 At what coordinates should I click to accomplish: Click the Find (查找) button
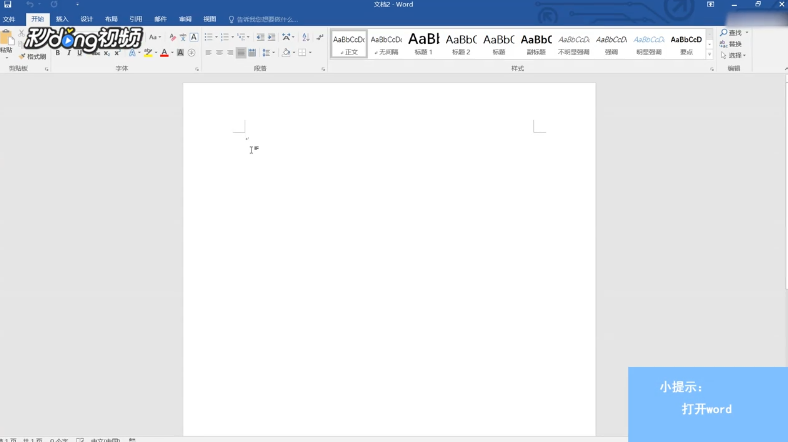pyautogui.click(x=731, y=33)
